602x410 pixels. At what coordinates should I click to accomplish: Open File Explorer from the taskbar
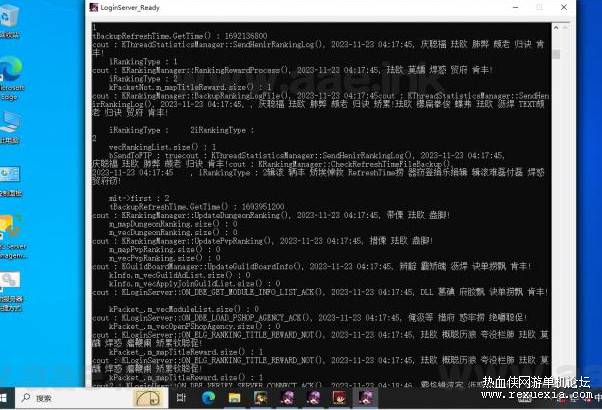coord(234,398)
